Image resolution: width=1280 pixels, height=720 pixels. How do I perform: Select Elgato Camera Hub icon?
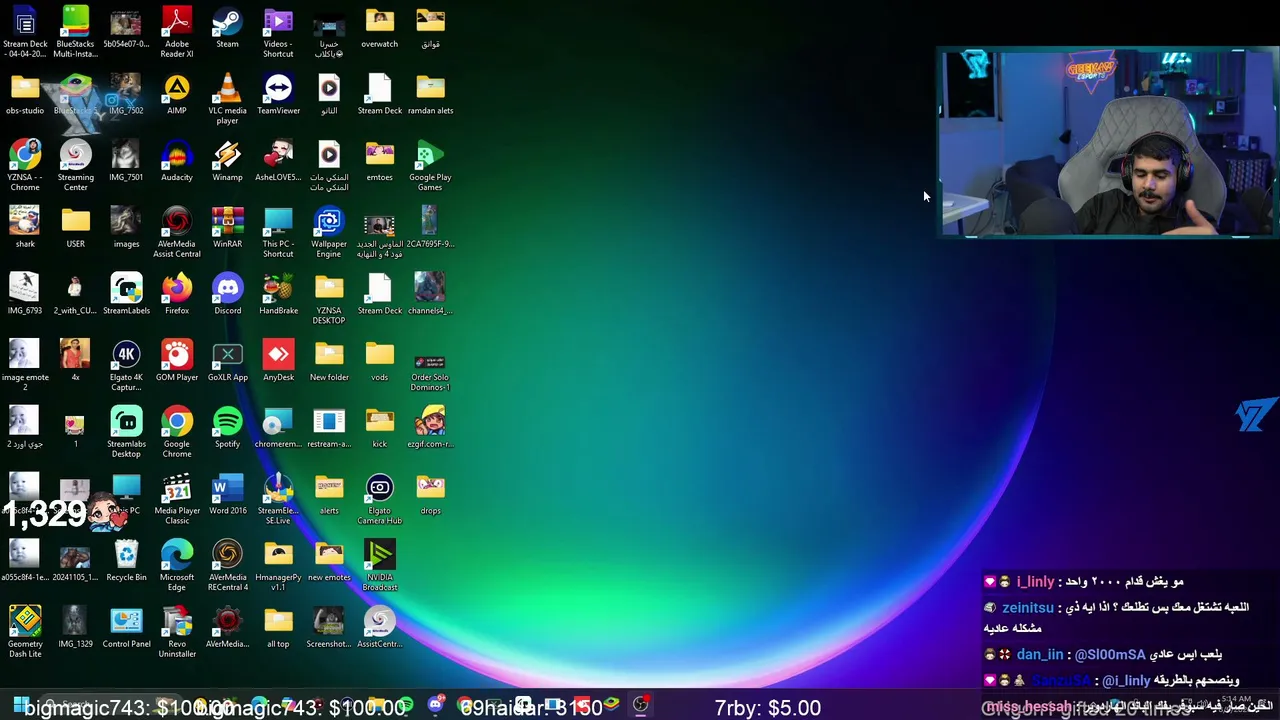pyautogui.click(x=380, y=499)
